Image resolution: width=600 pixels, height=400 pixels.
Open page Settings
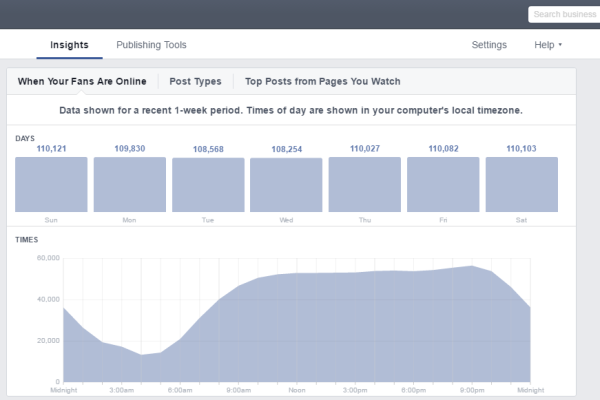tap(489, 45)
